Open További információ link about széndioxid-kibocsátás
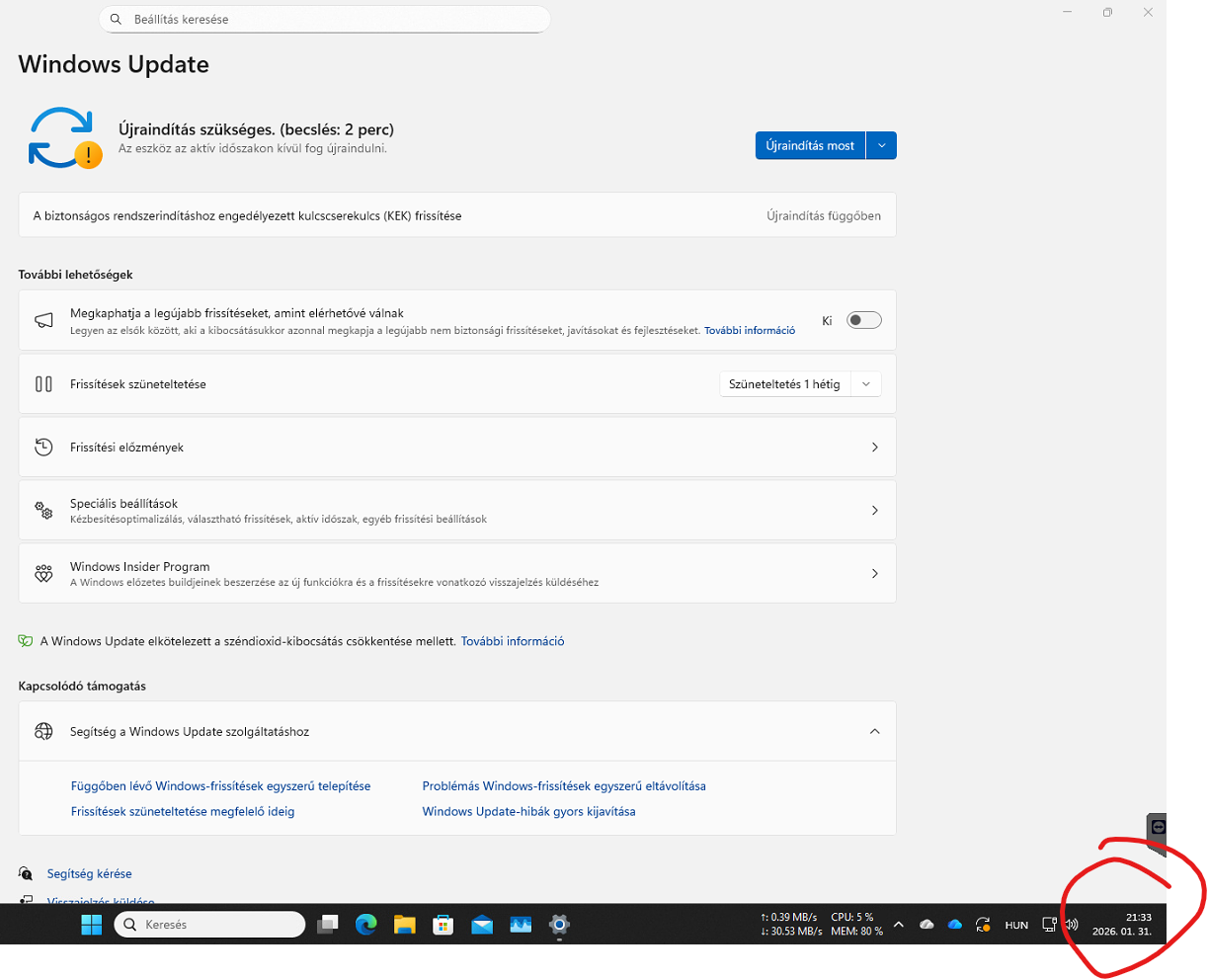1209x980 pixels. [x=513, y=641]
